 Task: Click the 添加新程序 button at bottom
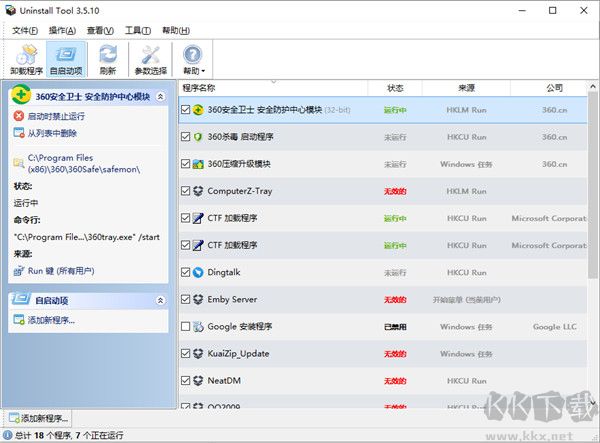[37, 417]
